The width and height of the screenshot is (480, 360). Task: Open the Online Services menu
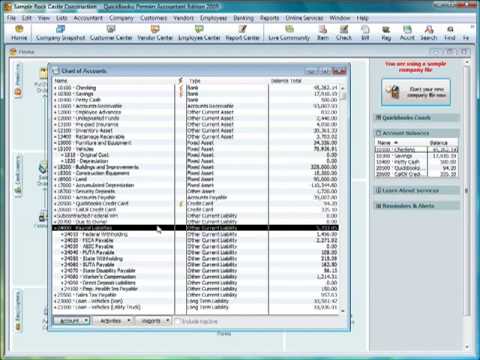tap(304, 18)
